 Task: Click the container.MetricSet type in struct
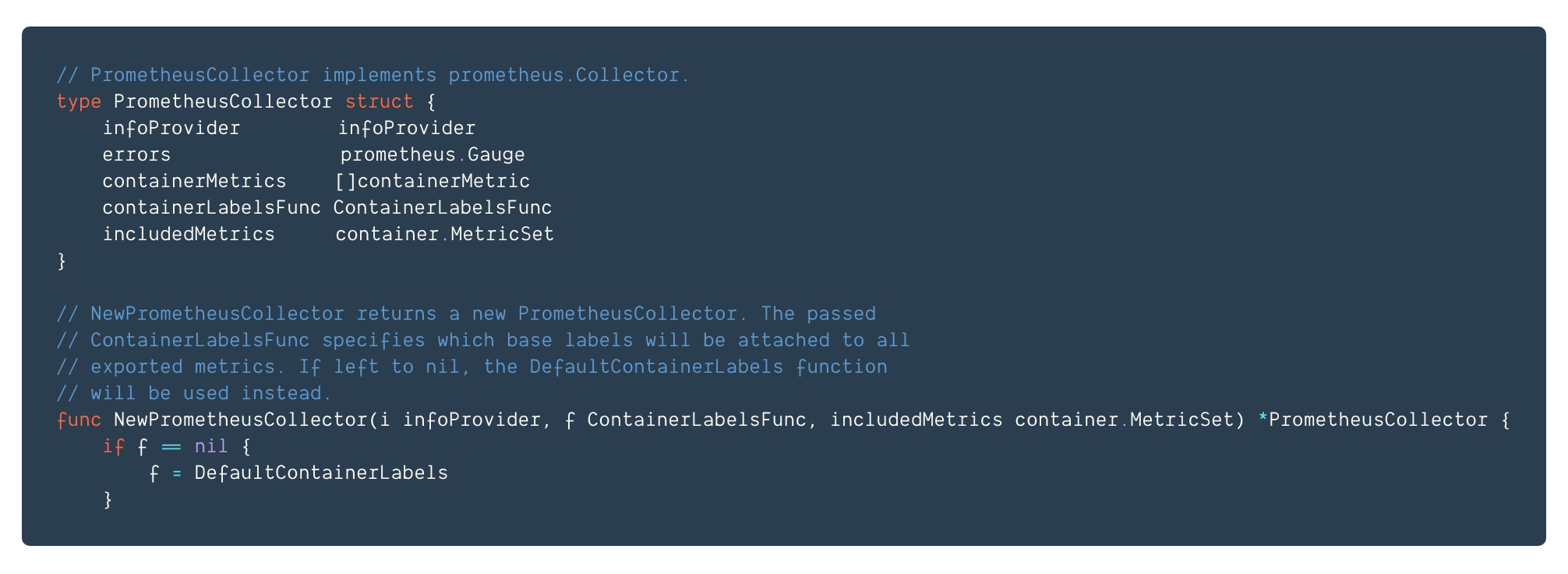445,234
